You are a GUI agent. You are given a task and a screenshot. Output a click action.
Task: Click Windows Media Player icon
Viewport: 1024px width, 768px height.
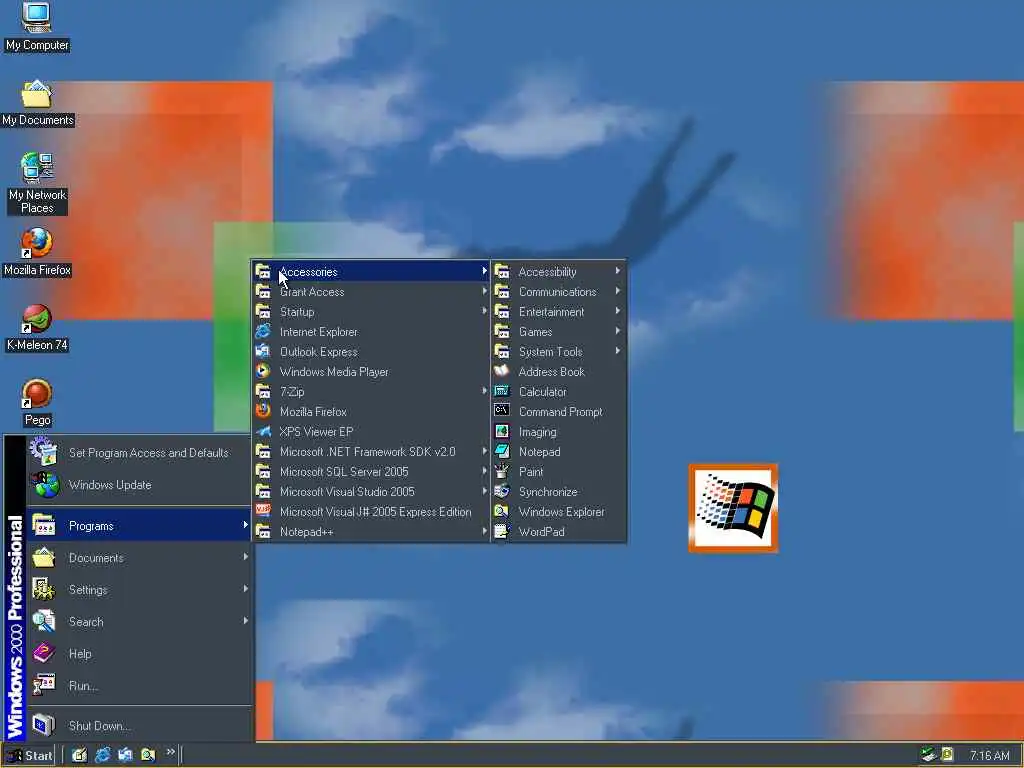coord(263,371)
